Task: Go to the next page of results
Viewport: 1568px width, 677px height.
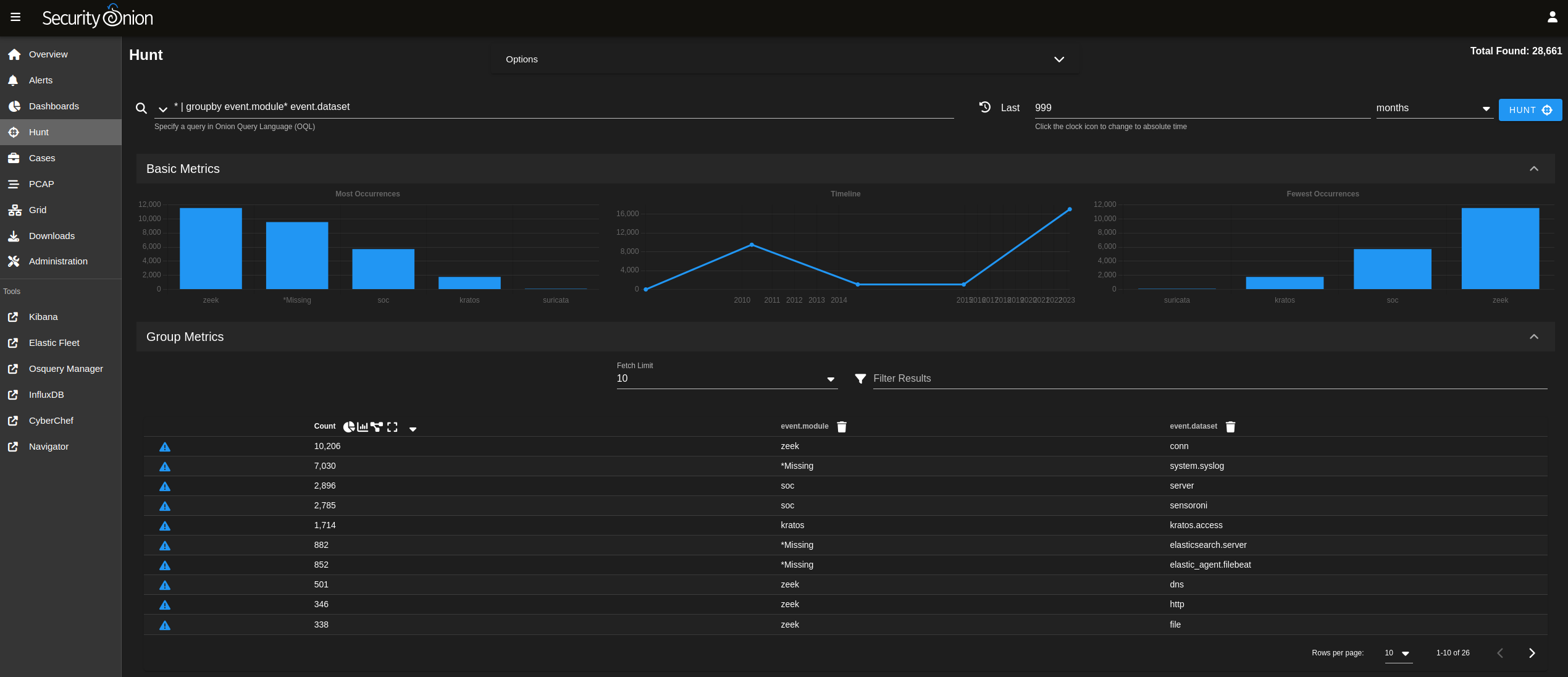Action: [1532, 652]
